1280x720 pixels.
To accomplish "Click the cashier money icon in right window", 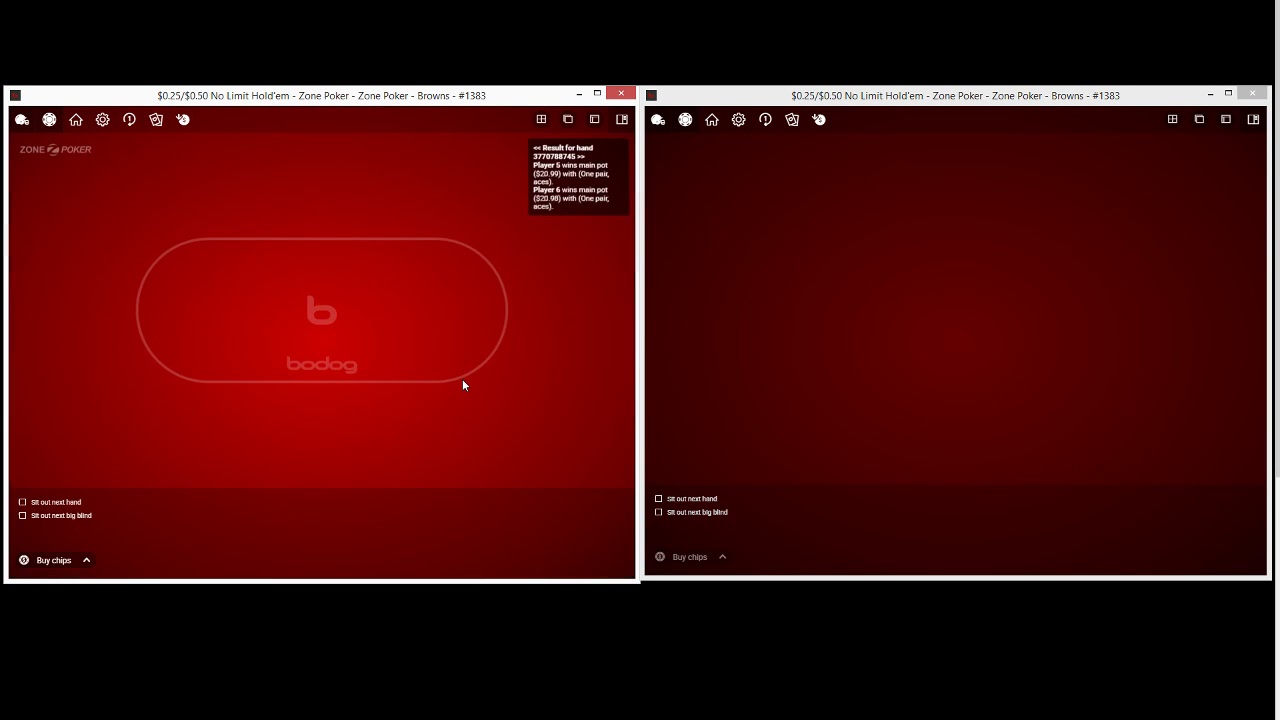I will 819,120.
